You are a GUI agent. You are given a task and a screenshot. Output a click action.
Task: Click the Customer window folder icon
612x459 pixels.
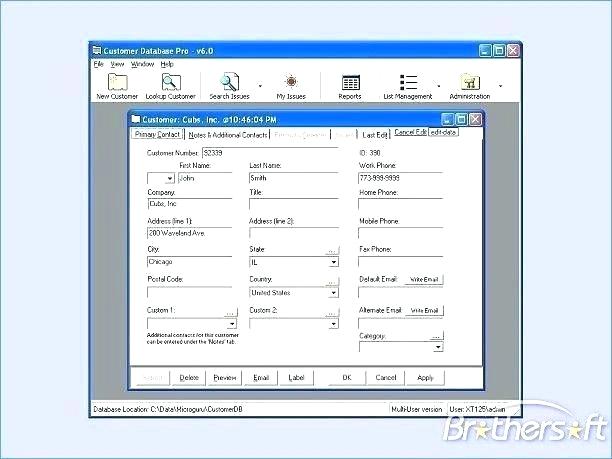pos(135,119)
